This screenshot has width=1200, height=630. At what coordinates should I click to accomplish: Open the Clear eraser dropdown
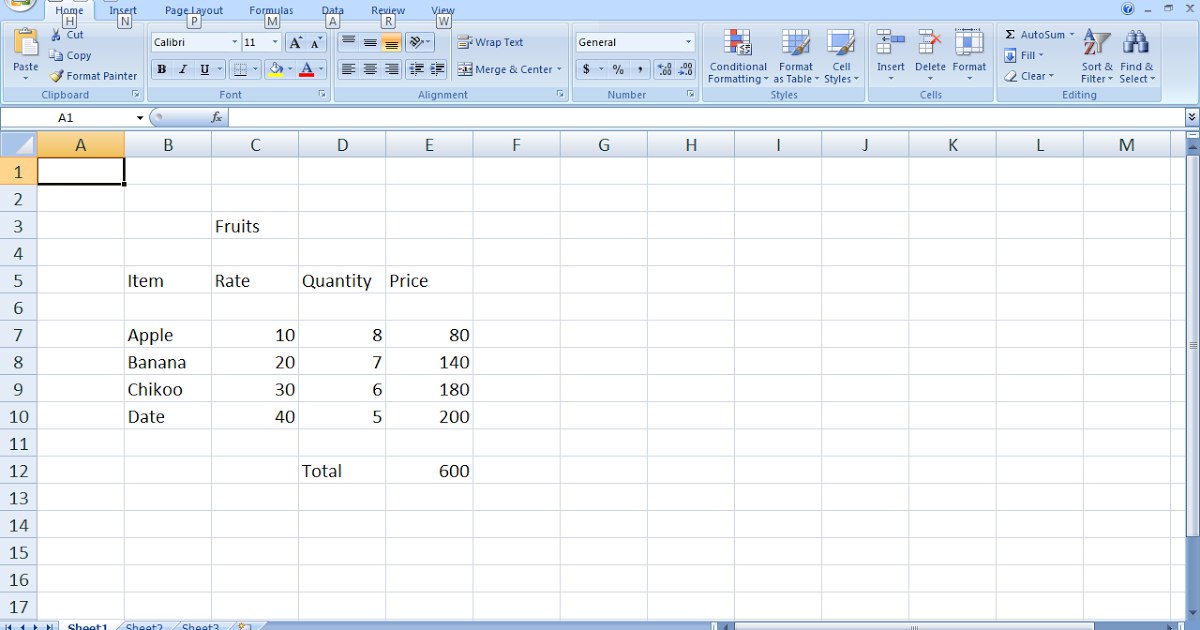(x=1029, y=76)
